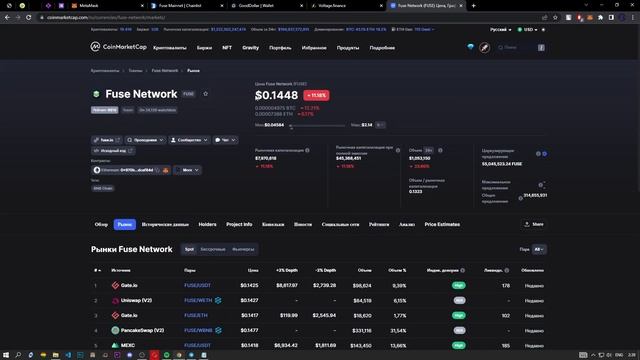Screen dimensions: 640x360
Task: Expand the Сообщество dropdown
Action: click(x=189, y=140)
